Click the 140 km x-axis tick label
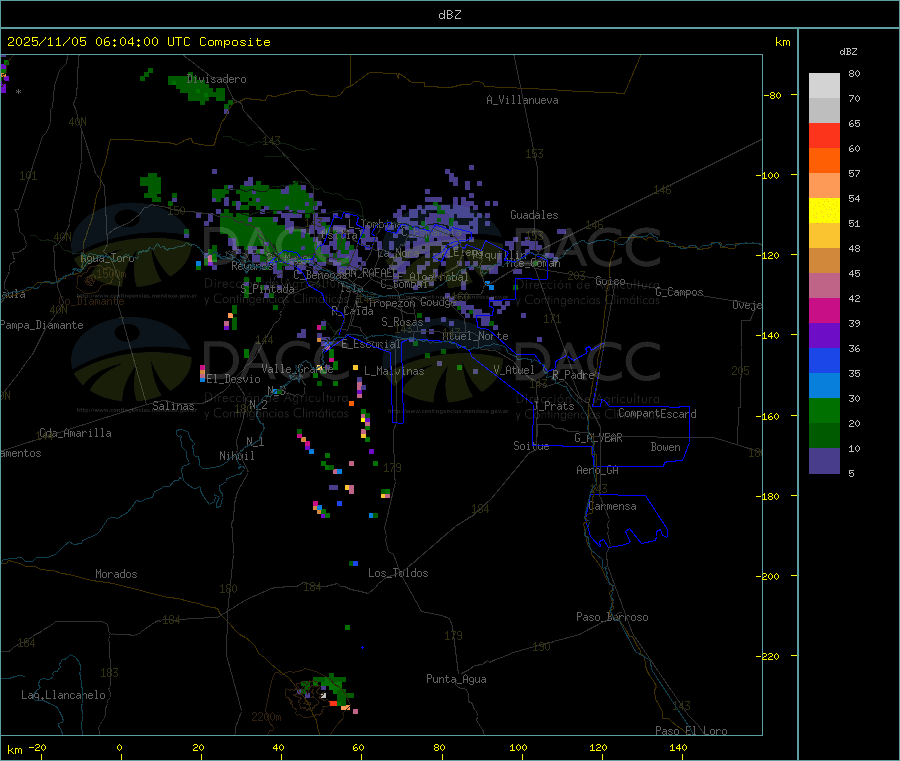Image resolution: width=900 pixels, height=761 pixels. point(678,747)
